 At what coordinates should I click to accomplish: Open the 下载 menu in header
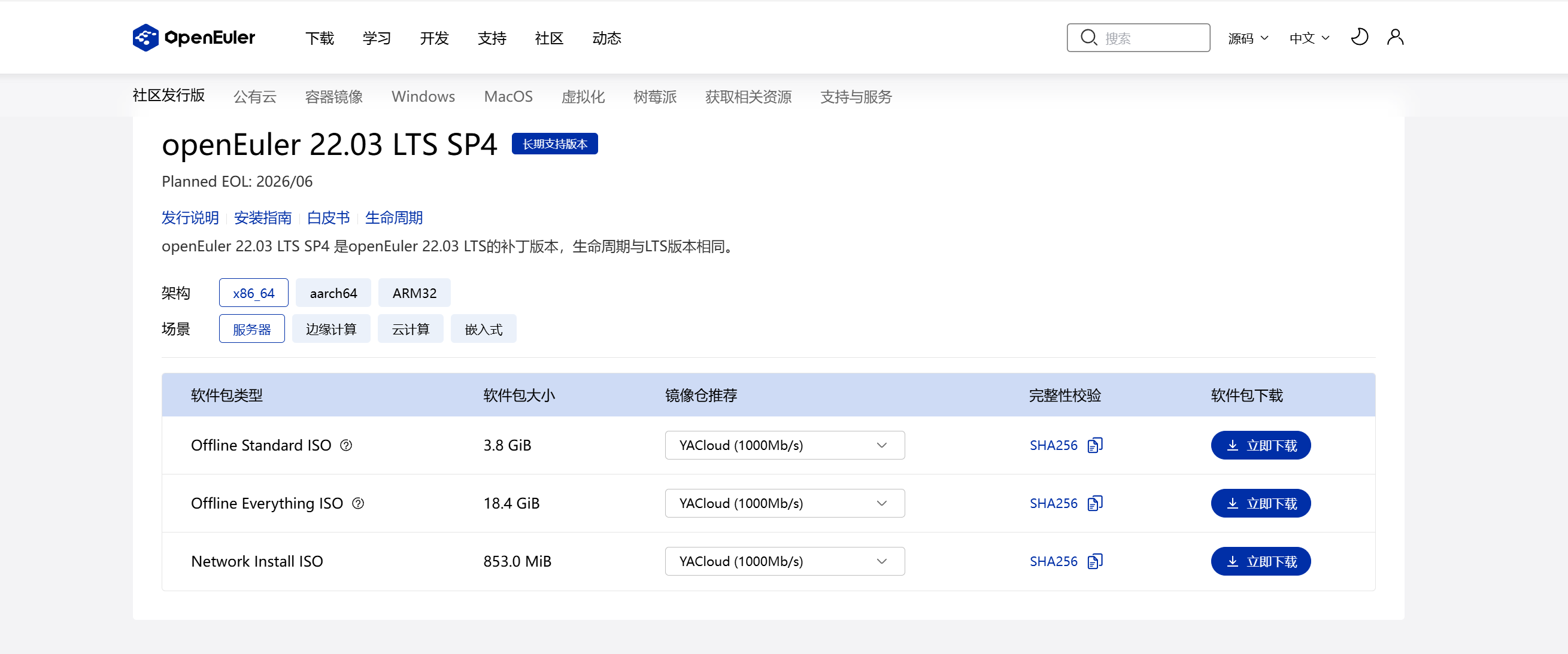tap(320, 38)
